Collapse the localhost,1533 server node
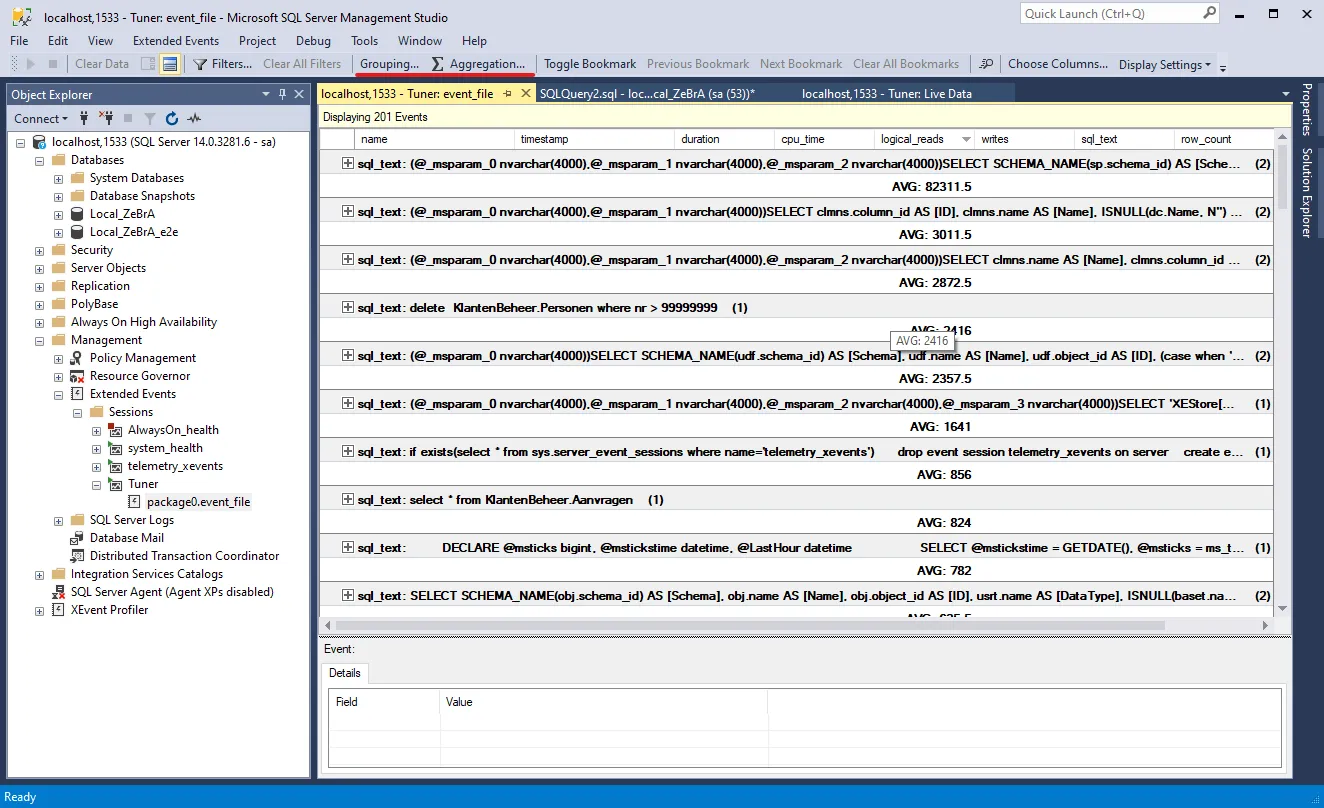1324x808 pixels. (x=21, y=142)
